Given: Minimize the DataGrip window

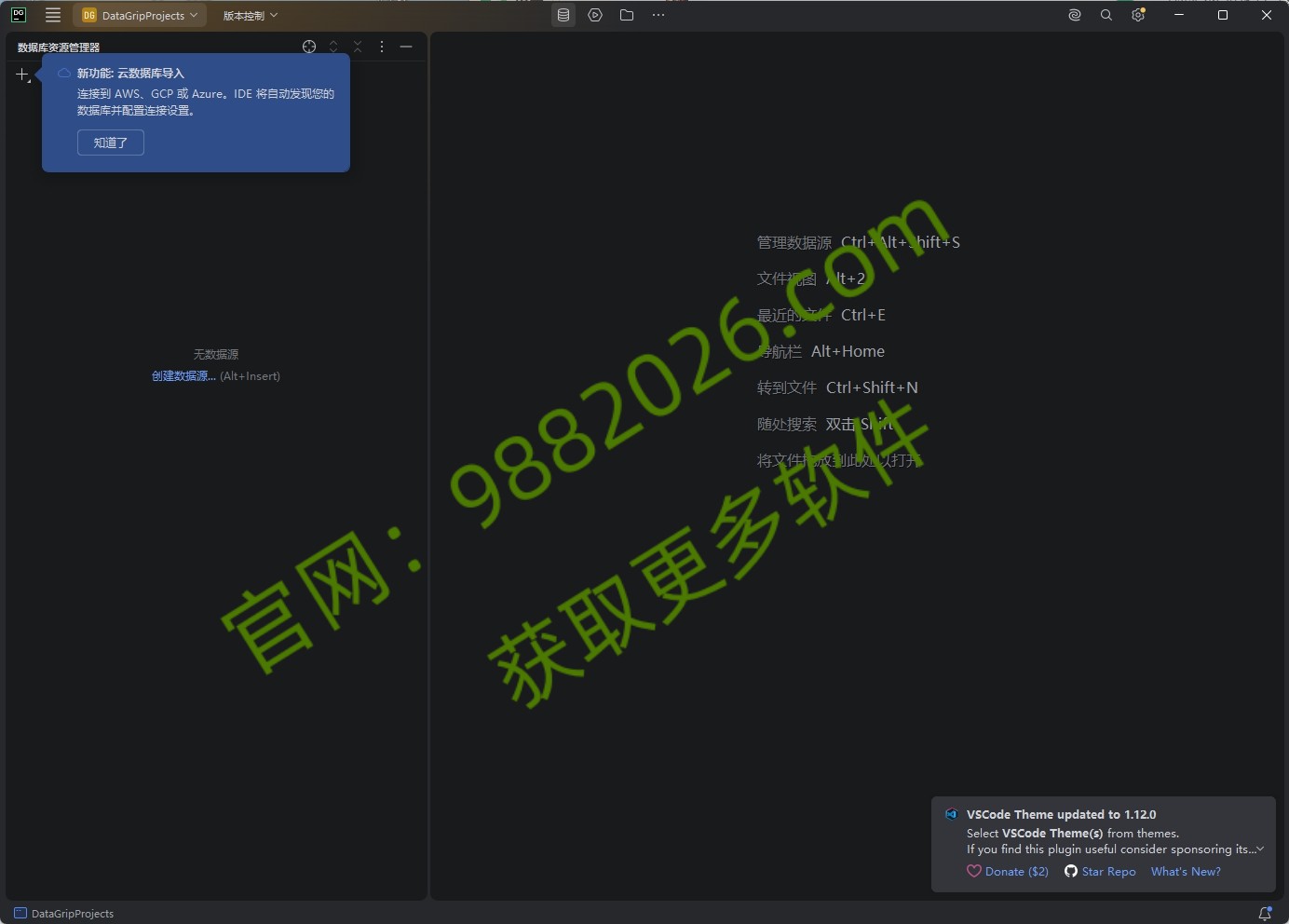Looking at the screenshot, I should coord(1179,15).
